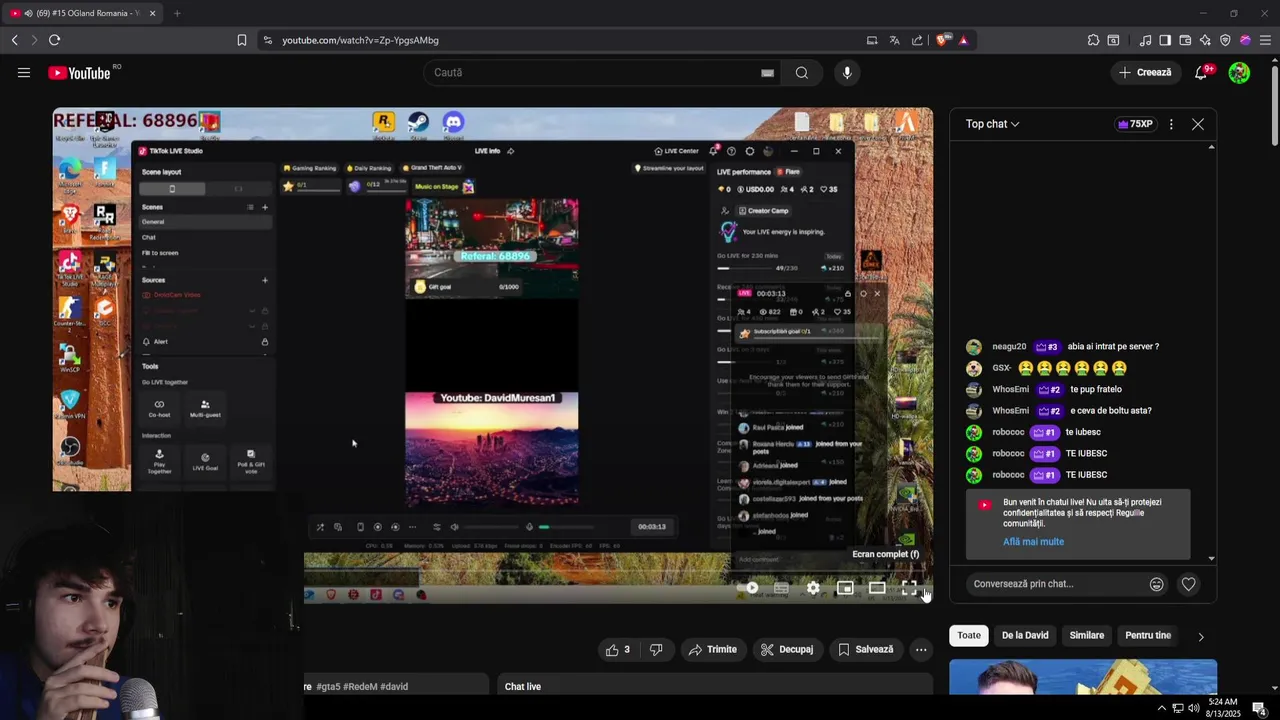This screenshot has height=720, width=1280.
Task: Open browser extensions puzzle icon
Action: click(x=1093, y=40)
